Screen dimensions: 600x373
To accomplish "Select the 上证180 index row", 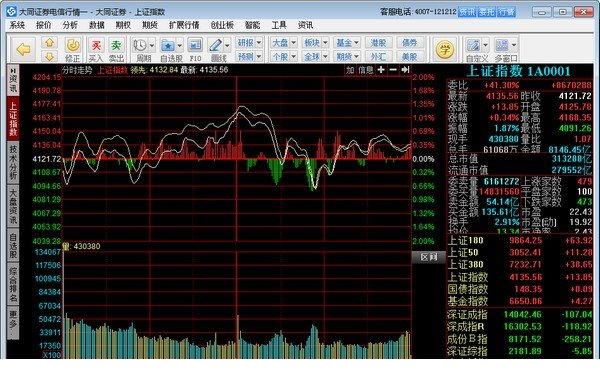I will coord(520,241).
